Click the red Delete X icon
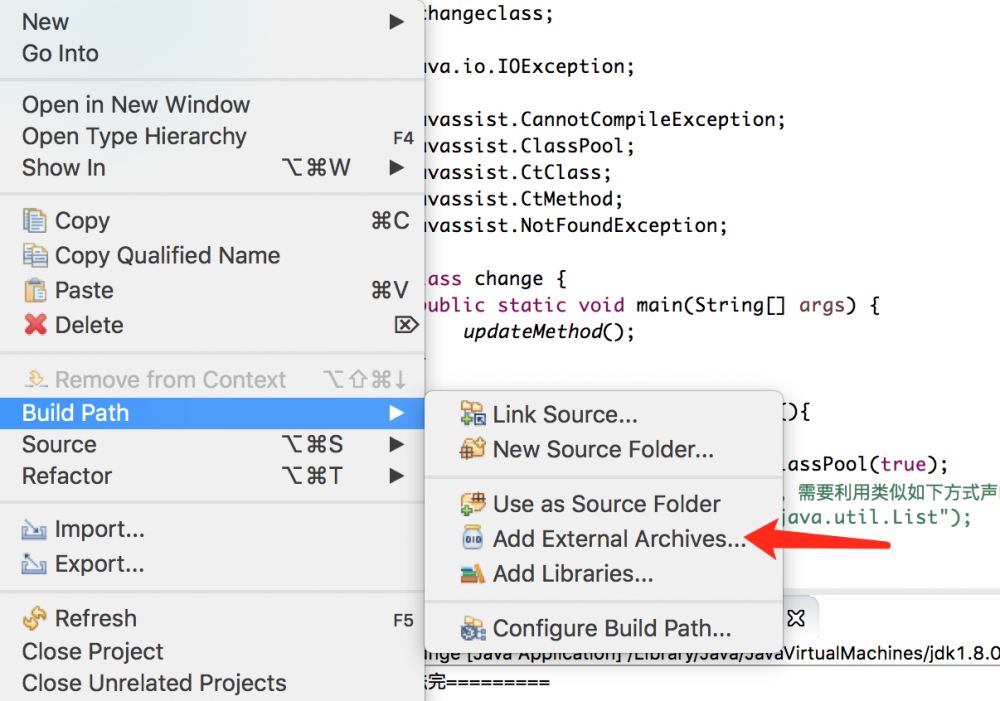The image size is (1000, 701). tap(35, 325)
